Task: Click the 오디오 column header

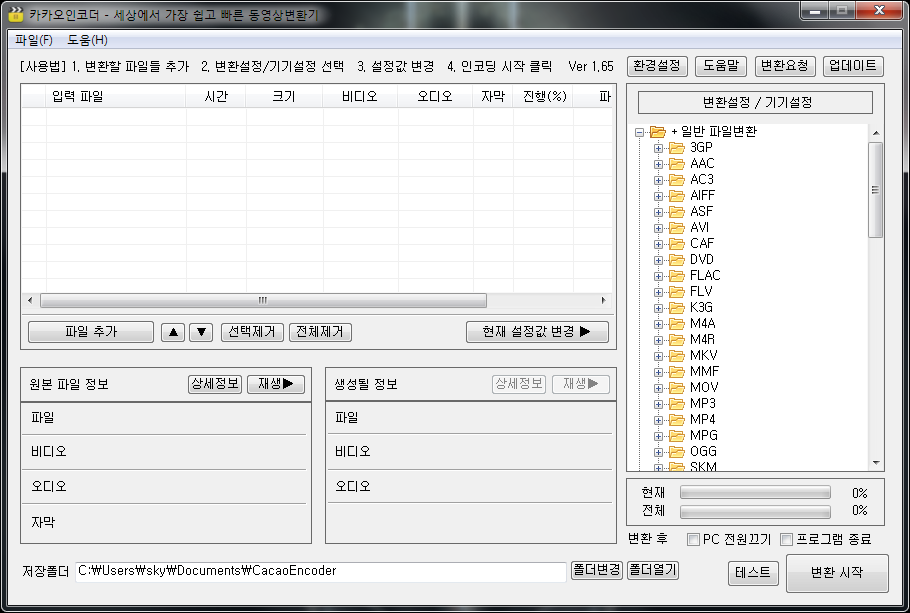Action: pos(435,96)
